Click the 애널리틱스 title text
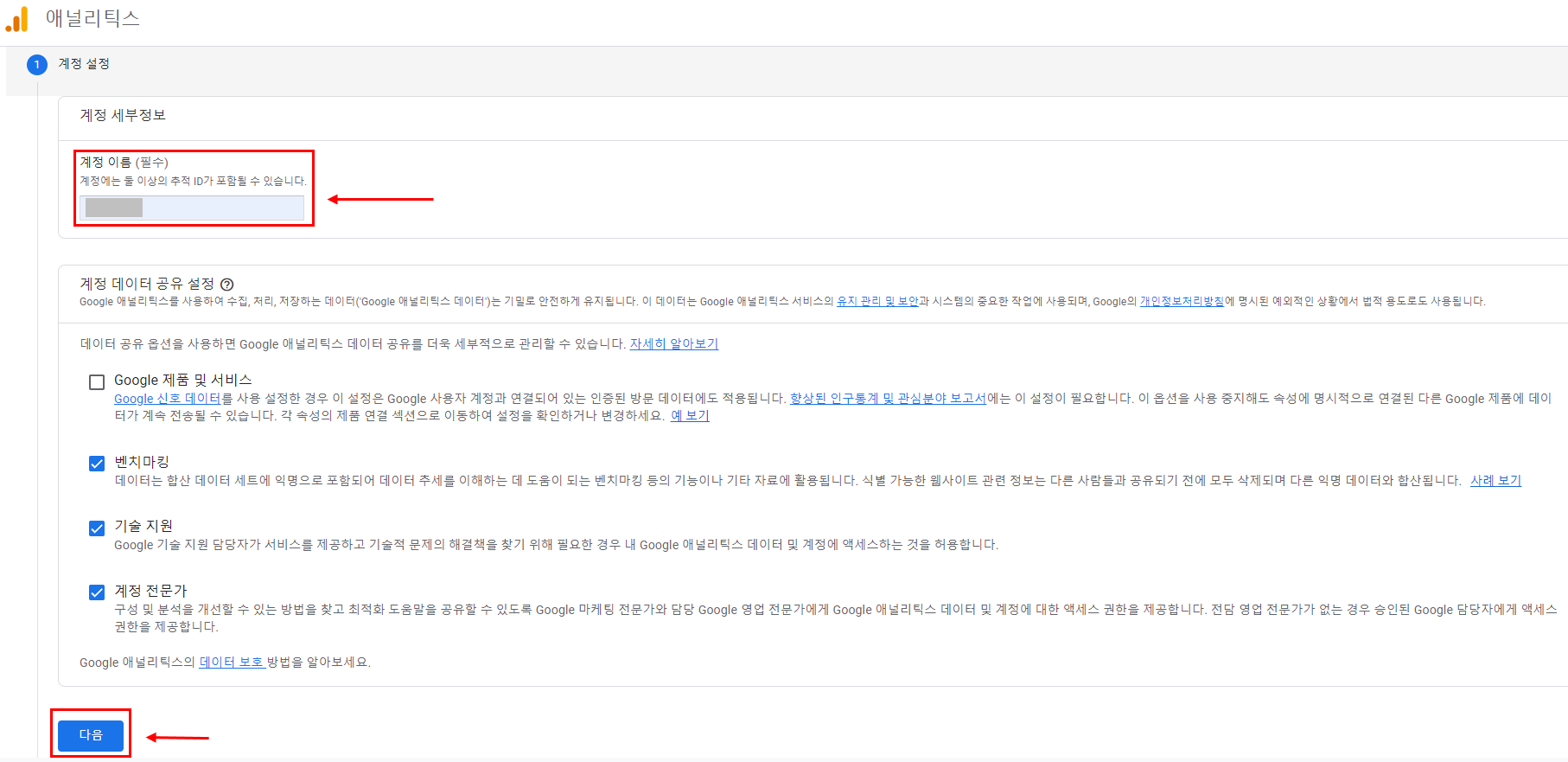Viewport: 1568px width, 762px height. coord(92,18)
